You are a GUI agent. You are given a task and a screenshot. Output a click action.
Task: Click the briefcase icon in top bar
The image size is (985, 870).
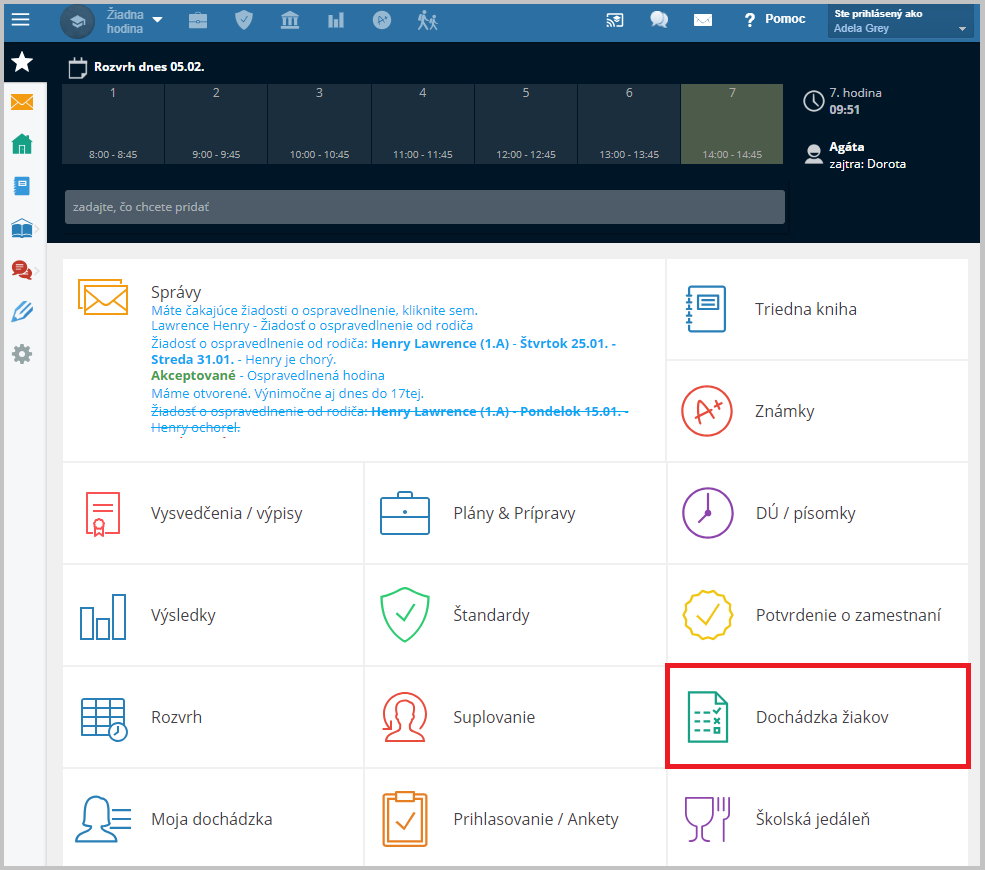[198, 21]
